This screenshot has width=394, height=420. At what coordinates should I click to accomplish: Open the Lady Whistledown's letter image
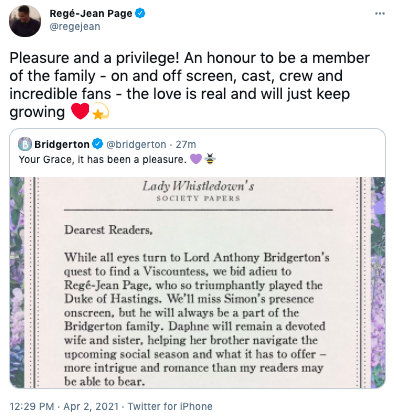tap(197, 282)
